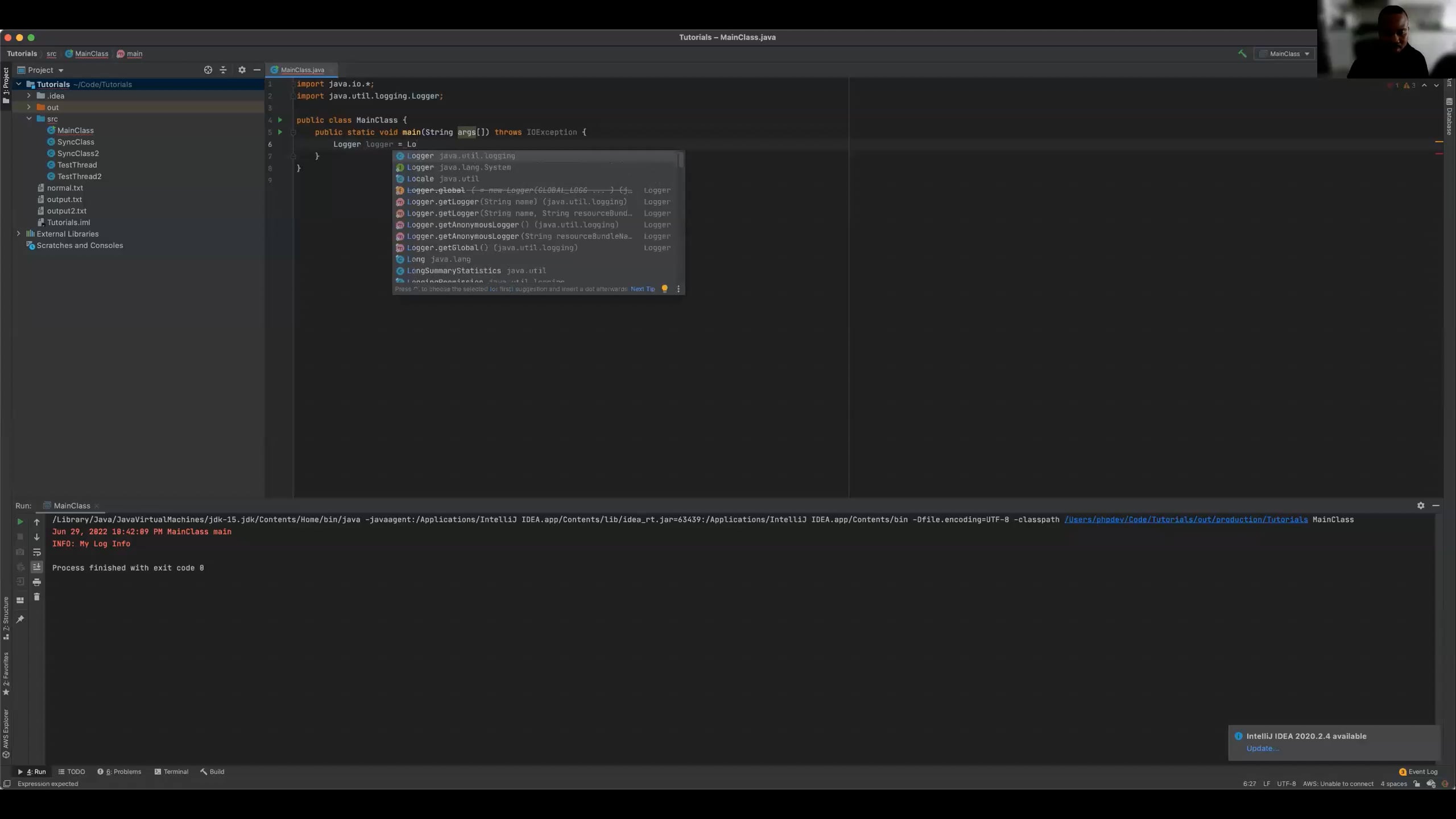Open Run panel settings gear
Viewport: 1456px width, 819px height.
pyautogui.click(x=1420, y=506)
